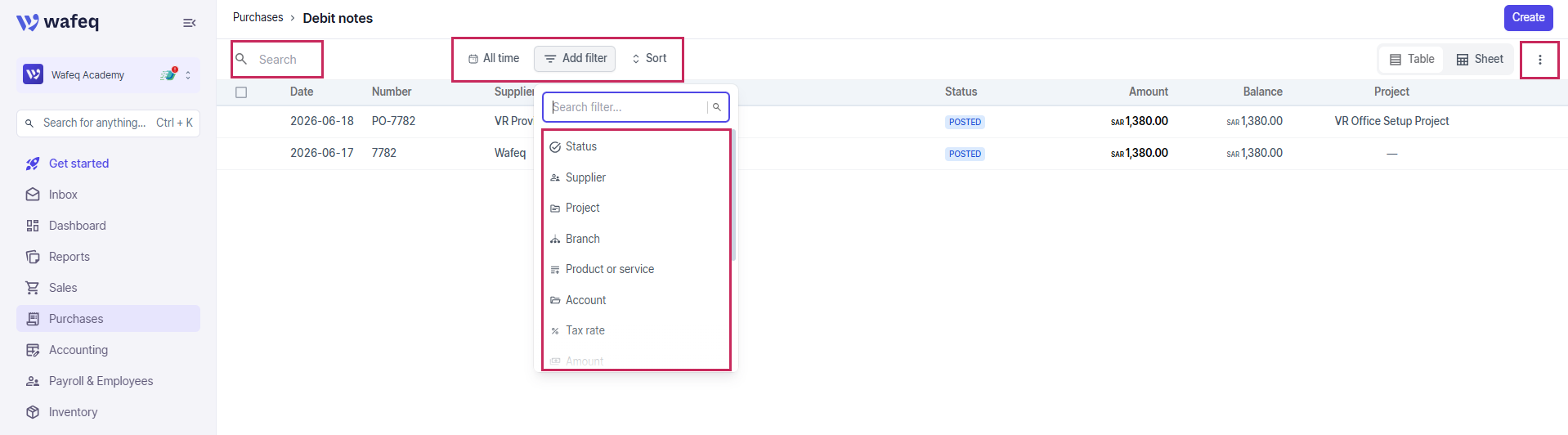Click the Inbox envelope icon
This screenshot has width=1568, height=435.
(x=33, y=195)
